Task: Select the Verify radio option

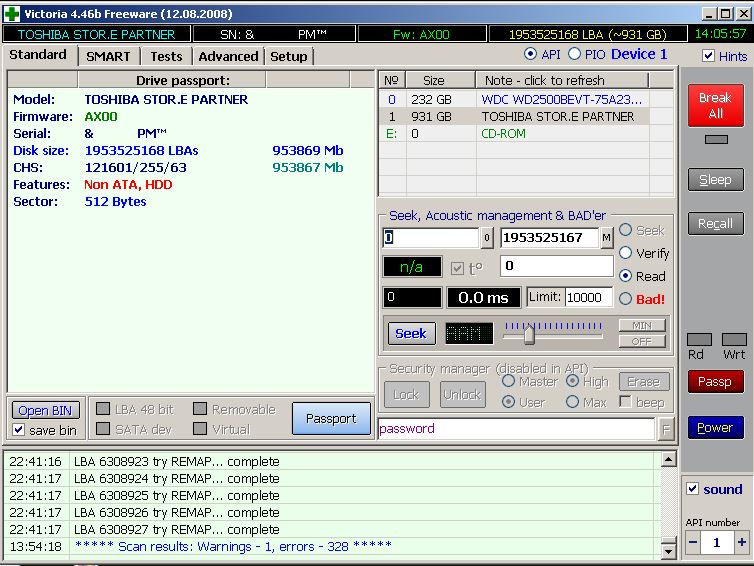Action: tap(626, 253)
